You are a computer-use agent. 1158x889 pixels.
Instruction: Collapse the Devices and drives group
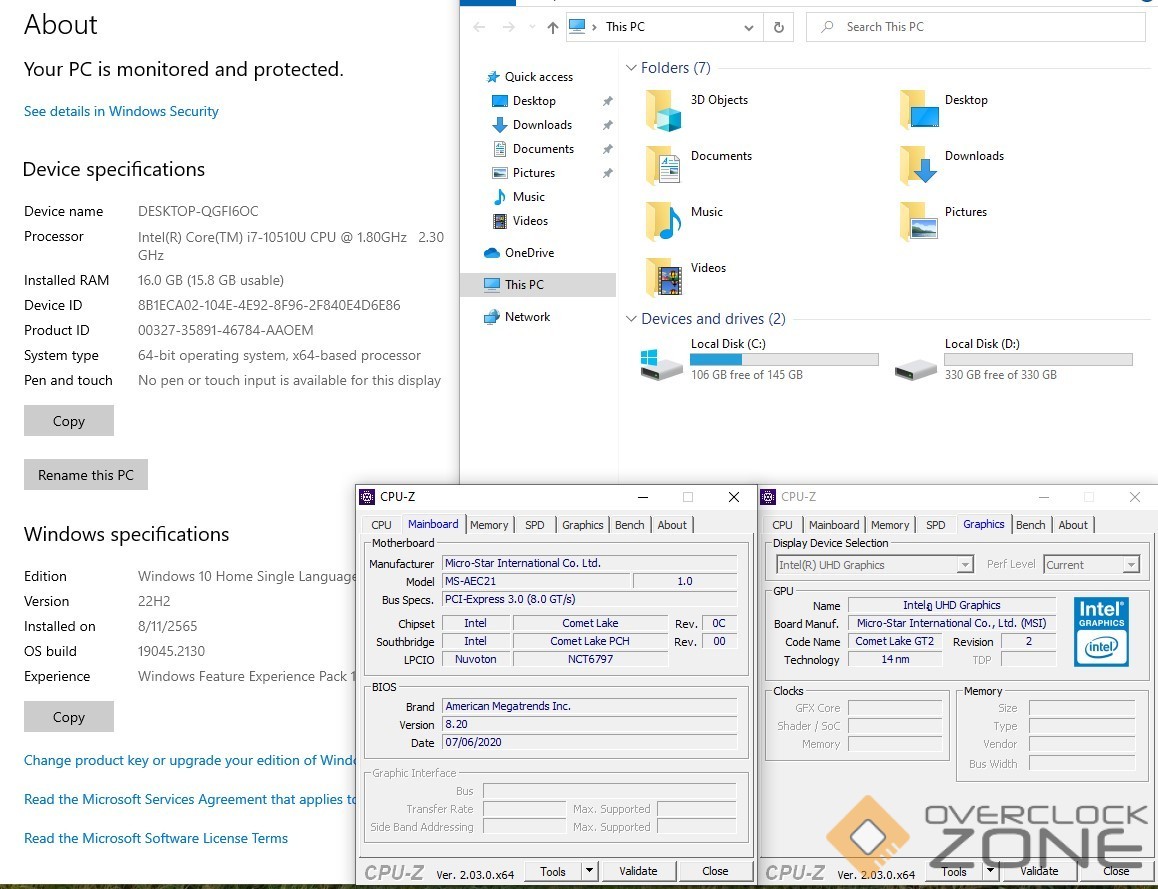pos(631,319)
